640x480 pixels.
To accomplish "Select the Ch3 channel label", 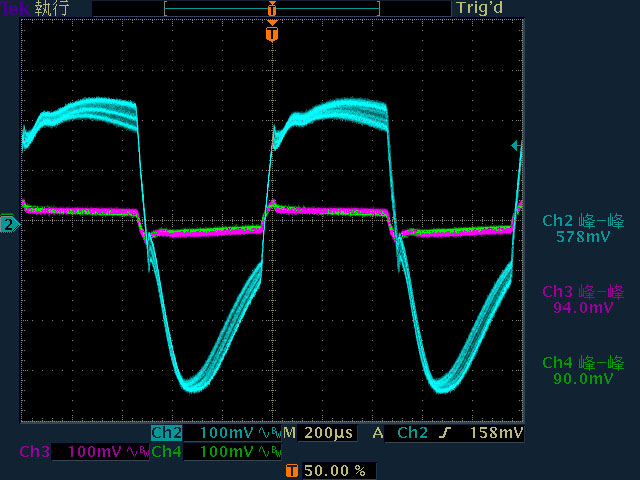I will point(35,451).
